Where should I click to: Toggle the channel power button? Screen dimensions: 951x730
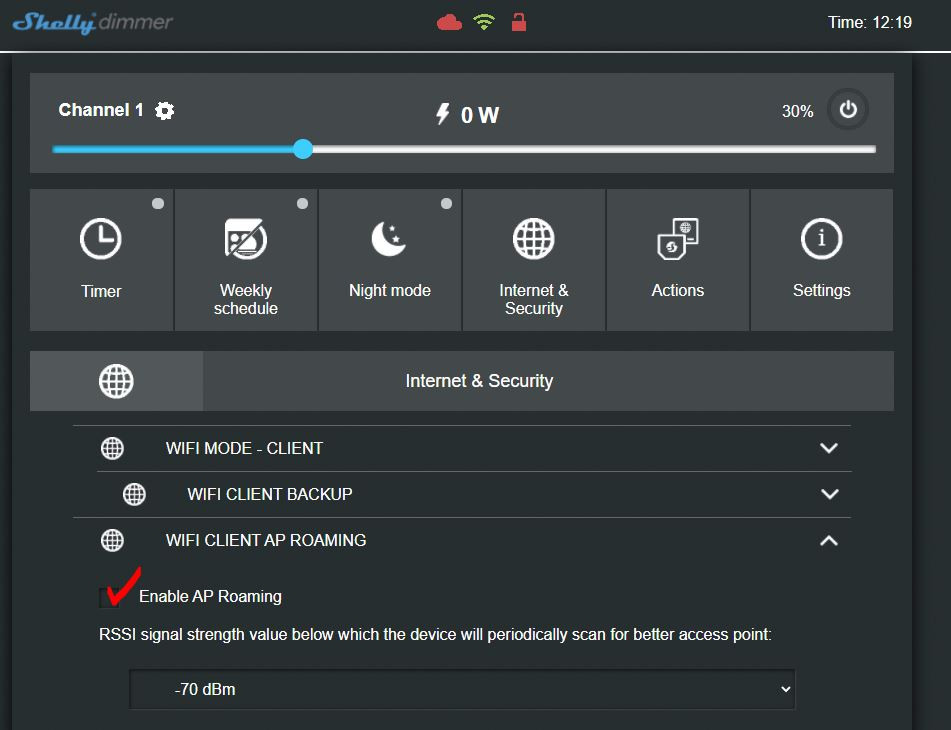[848, 110]
